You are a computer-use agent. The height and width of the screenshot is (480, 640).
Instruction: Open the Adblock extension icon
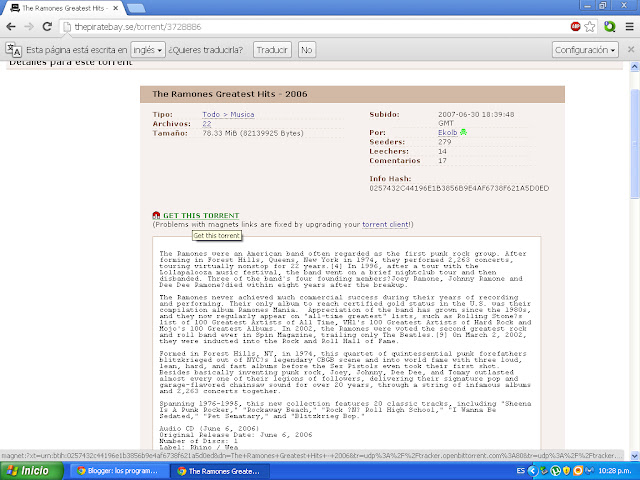click(x=576, y=27)
